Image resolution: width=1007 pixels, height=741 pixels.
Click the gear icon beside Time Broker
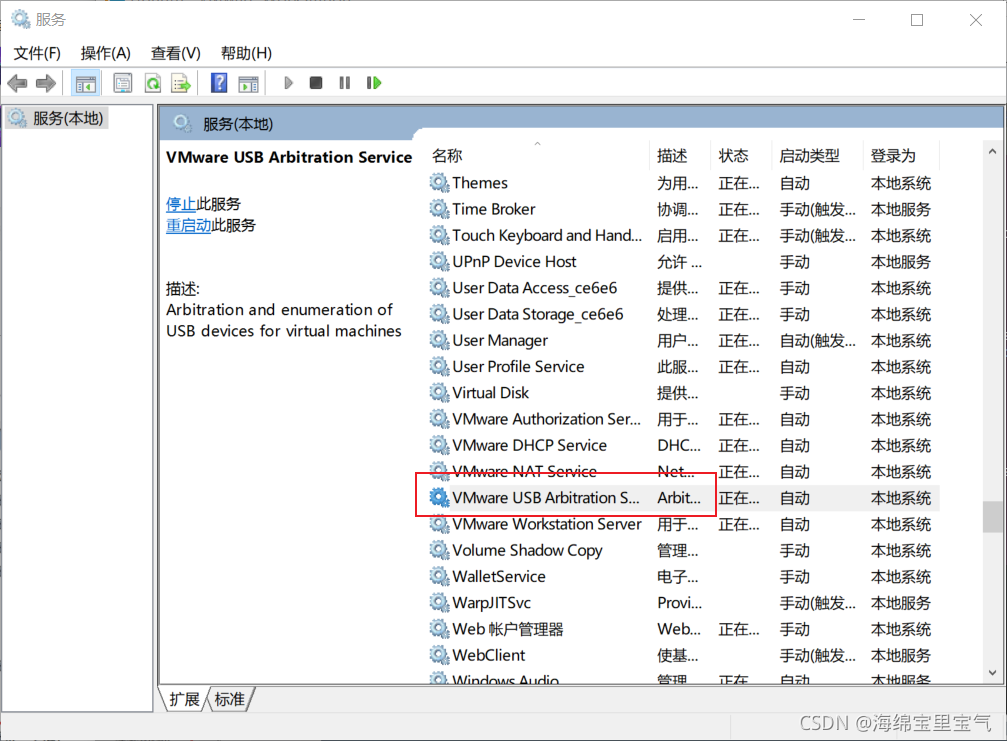pyautogui.click(x=439, y=209)
